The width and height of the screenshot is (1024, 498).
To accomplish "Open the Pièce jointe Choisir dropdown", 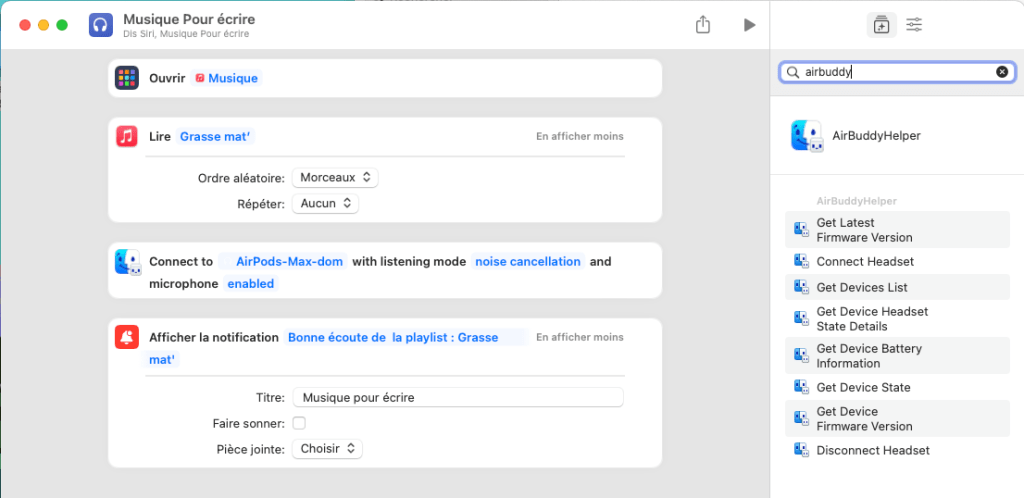I will (327, 449).
